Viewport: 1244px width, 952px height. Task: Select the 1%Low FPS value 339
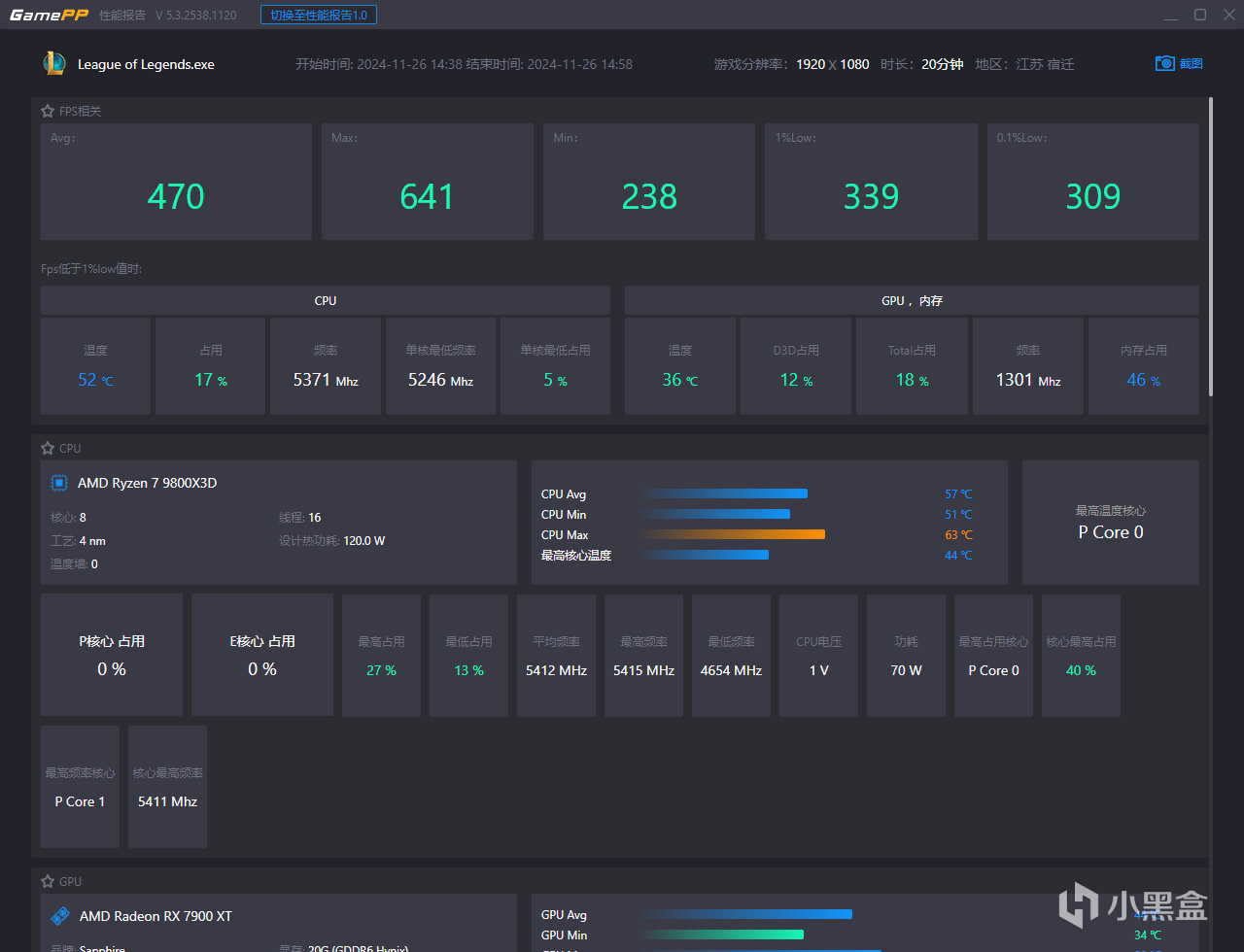point(872,197)
